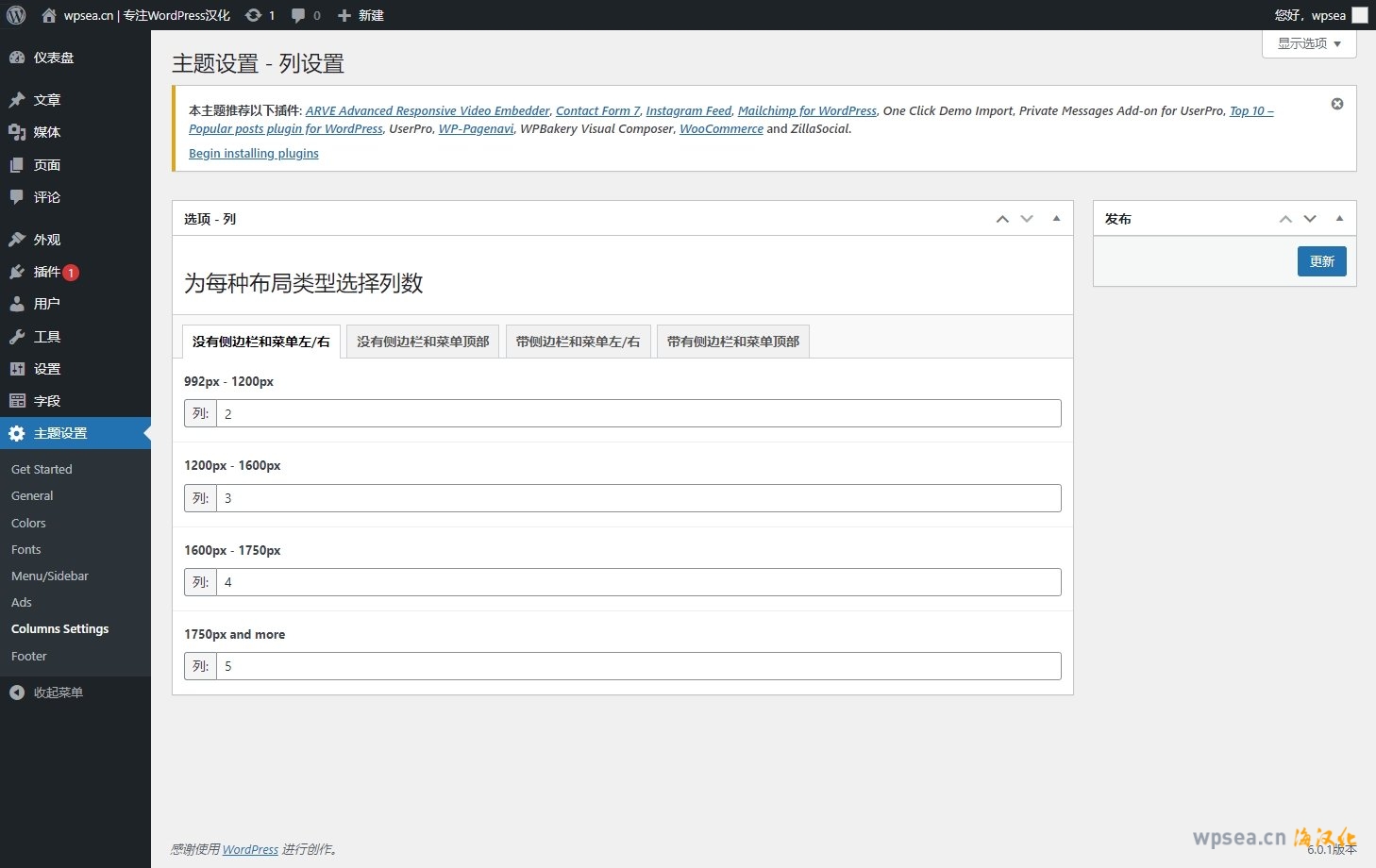
Task: Select tab 没有侧边栏和菜单左/右
Action: tap(261, 342)
